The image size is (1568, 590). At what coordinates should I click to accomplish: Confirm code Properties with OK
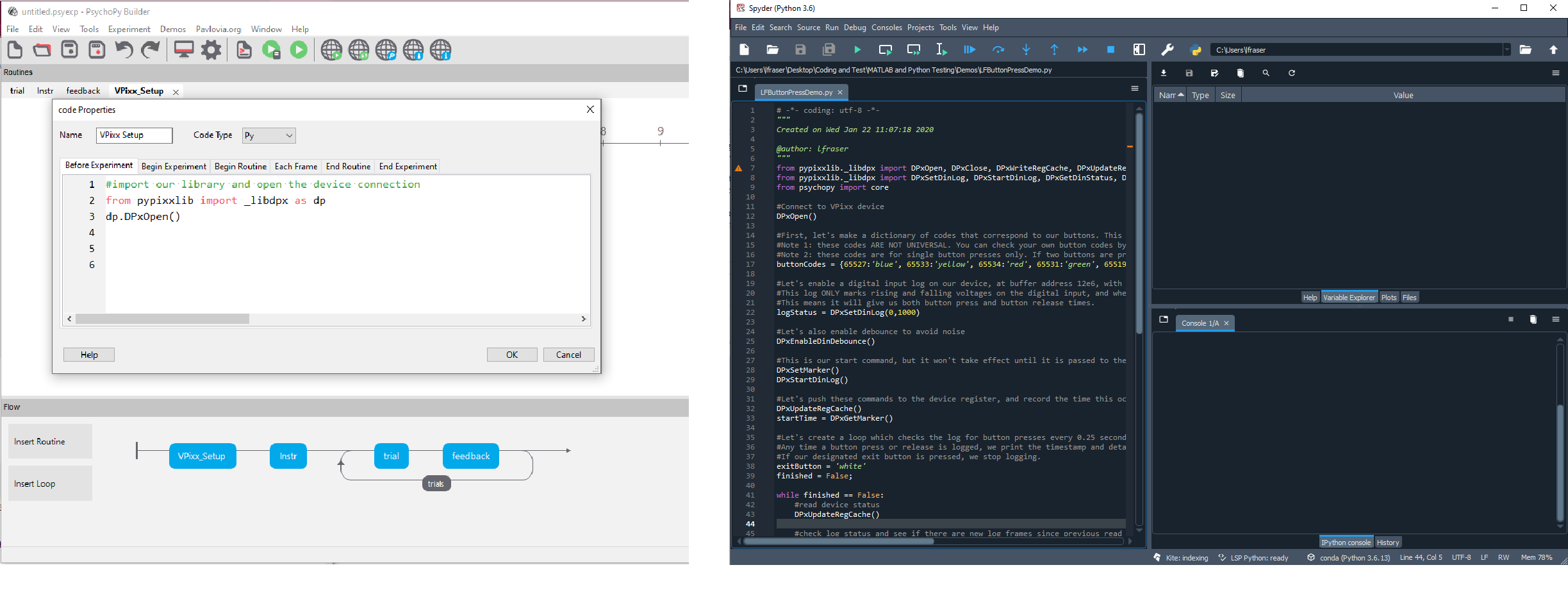[512, 354]
